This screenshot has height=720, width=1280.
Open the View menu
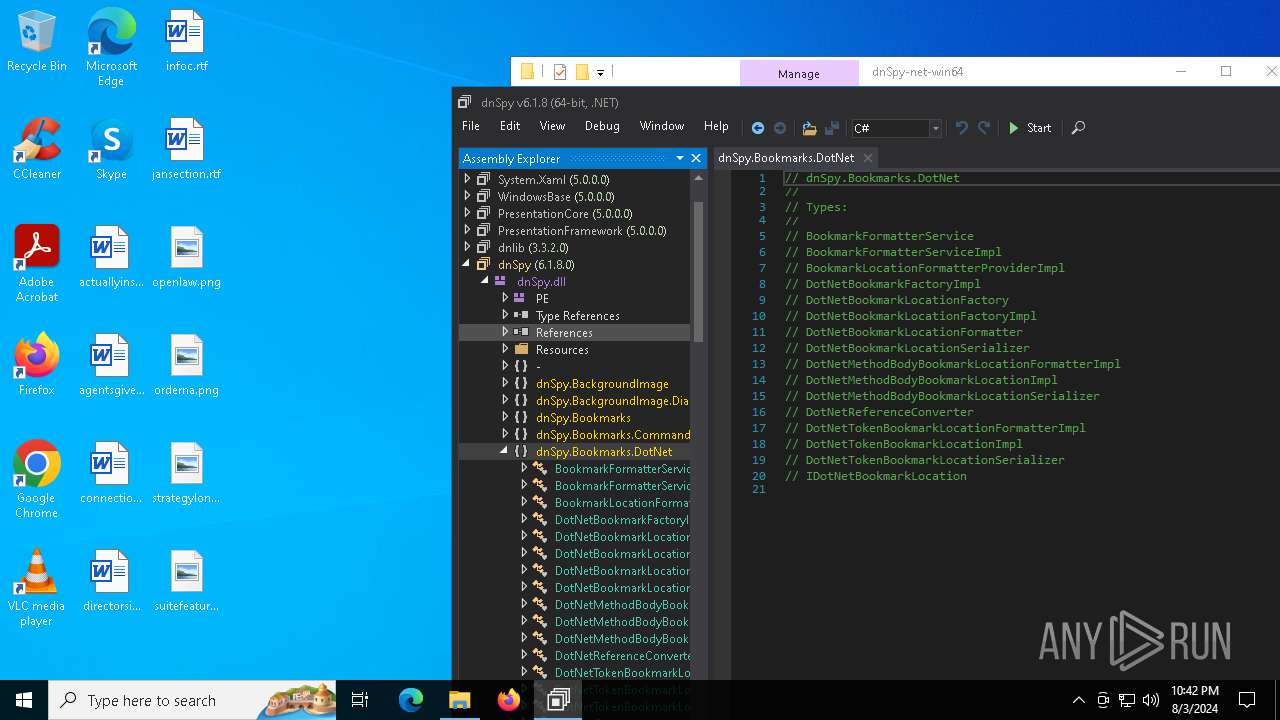click(552, 126)
